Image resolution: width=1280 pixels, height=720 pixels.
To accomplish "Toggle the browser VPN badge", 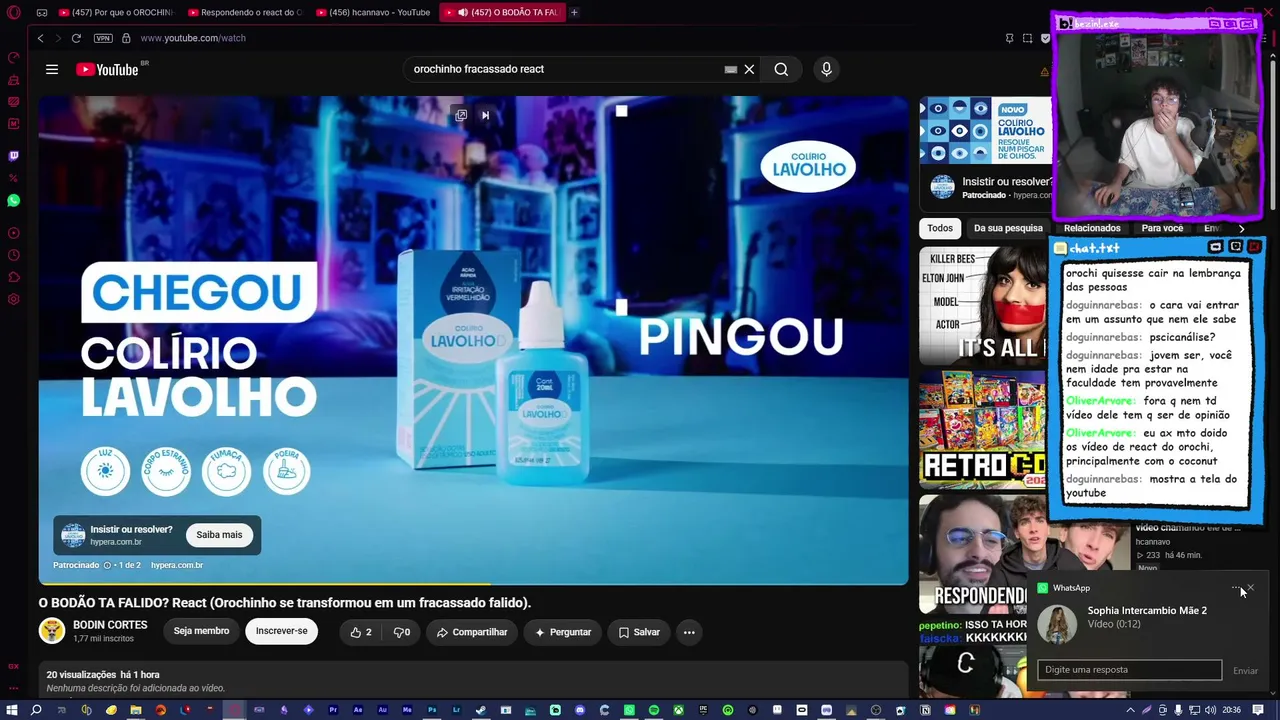I will 103,38.
